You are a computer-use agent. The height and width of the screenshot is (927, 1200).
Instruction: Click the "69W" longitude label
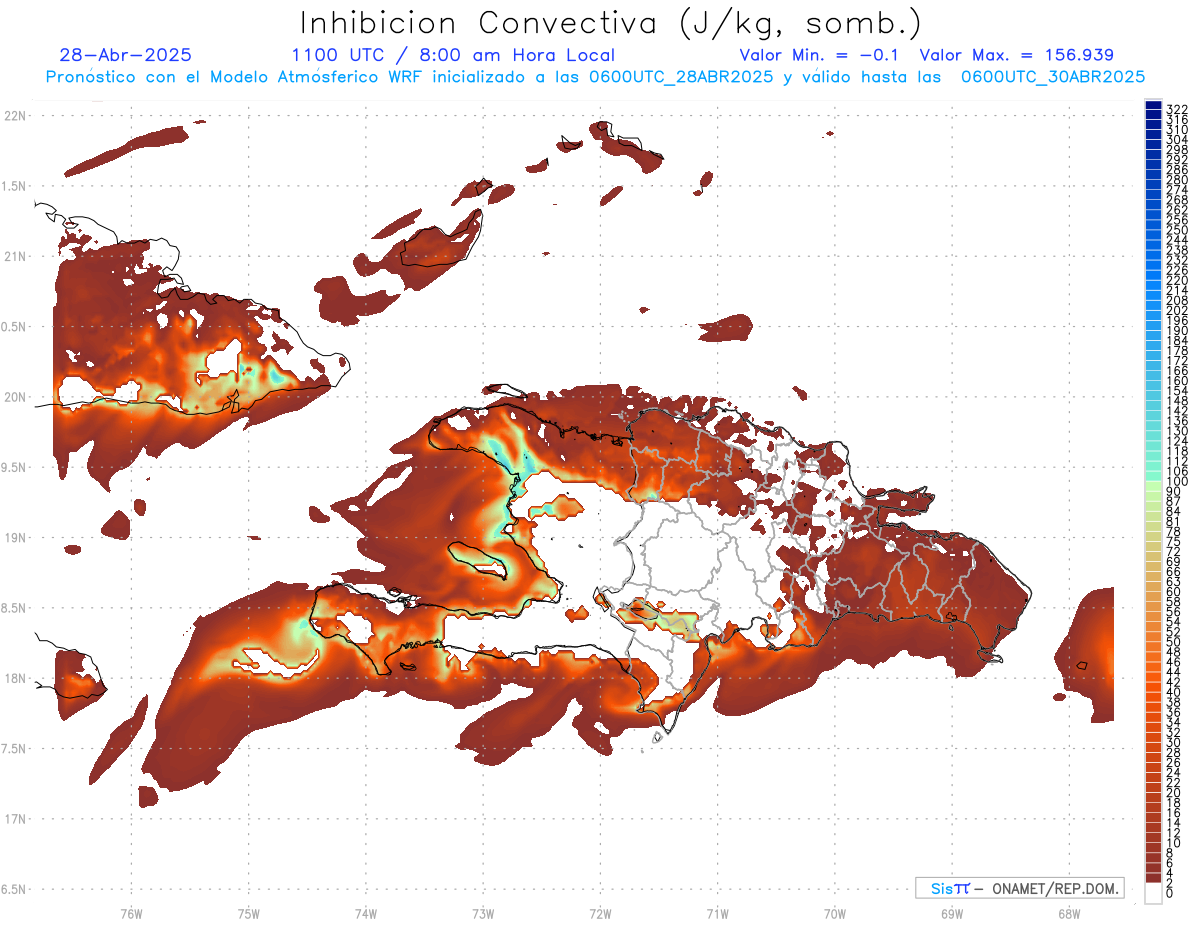pyautogui.click(x=952, y=913)
